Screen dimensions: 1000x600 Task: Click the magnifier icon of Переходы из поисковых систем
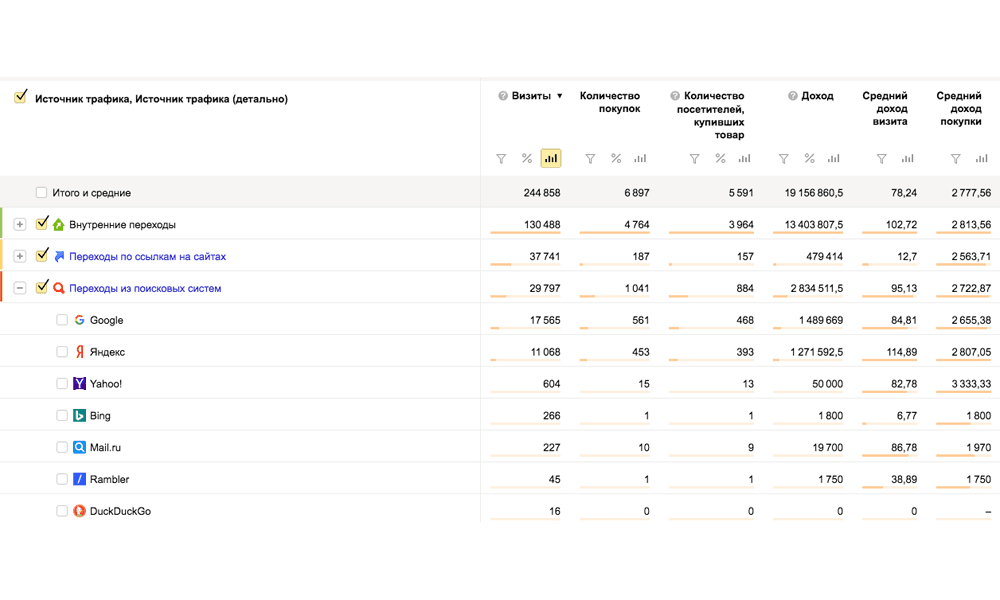pyautogui.click(x=59, y=288)
